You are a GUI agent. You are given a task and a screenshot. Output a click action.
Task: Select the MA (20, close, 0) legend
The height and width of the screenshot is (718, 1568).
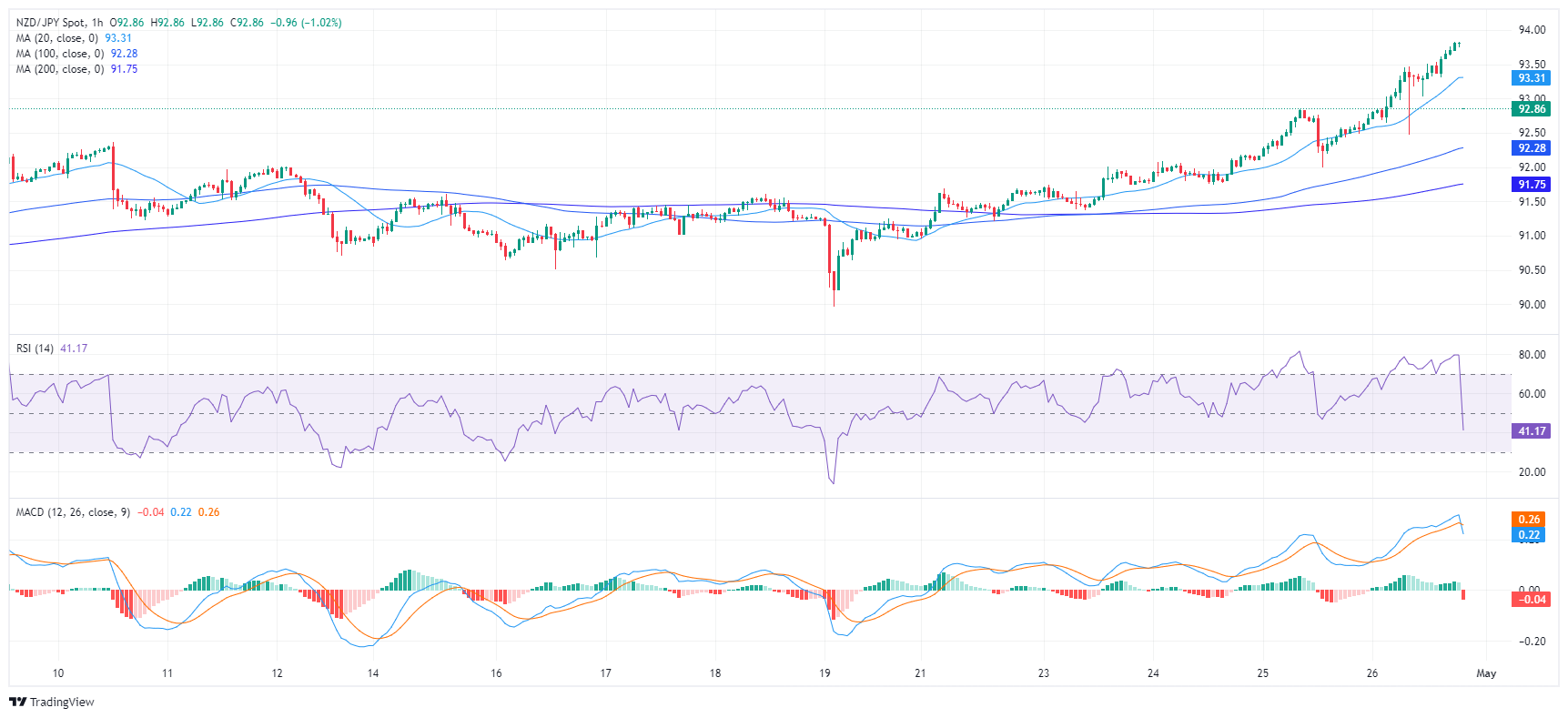click(58, 38)
